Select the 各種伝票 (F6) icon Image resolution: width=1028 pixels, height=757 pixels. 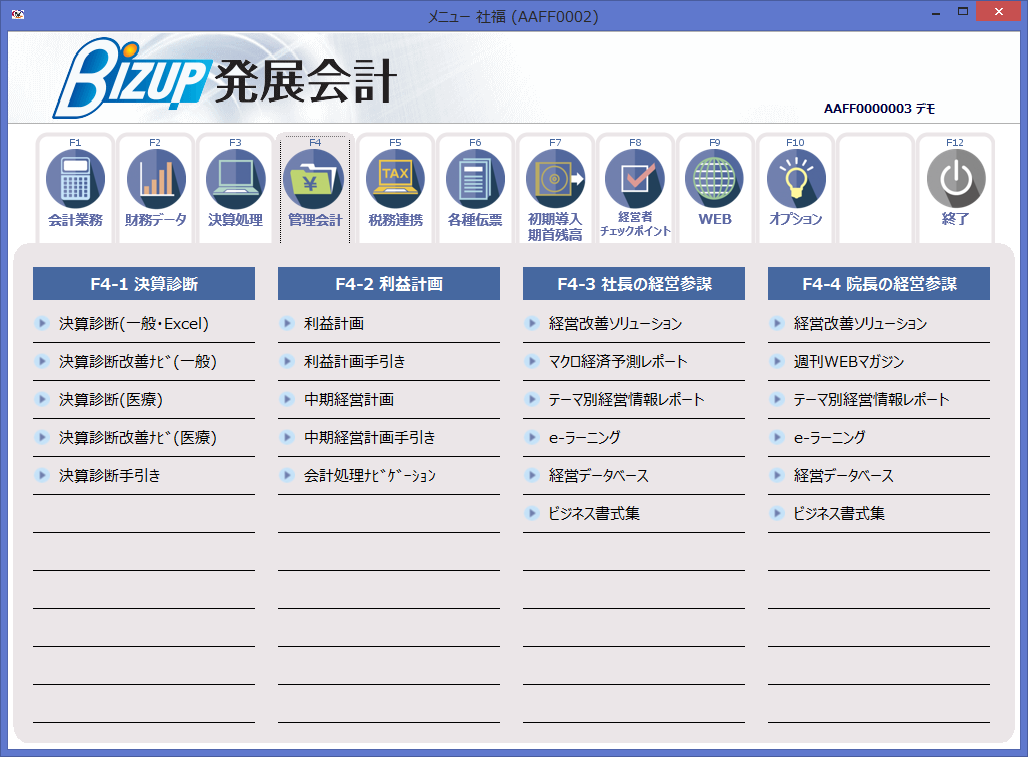point(476,186)
